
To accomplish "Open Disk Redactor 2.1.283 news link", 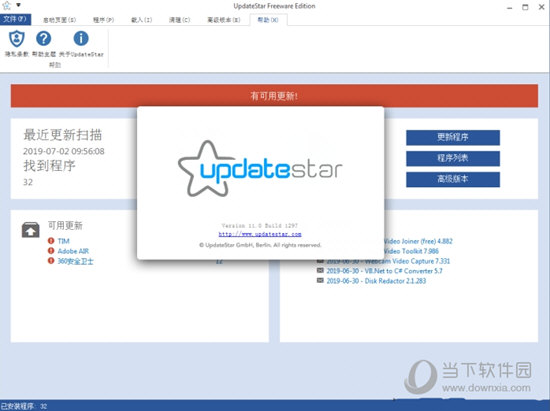I will click(x=376, y=281).
